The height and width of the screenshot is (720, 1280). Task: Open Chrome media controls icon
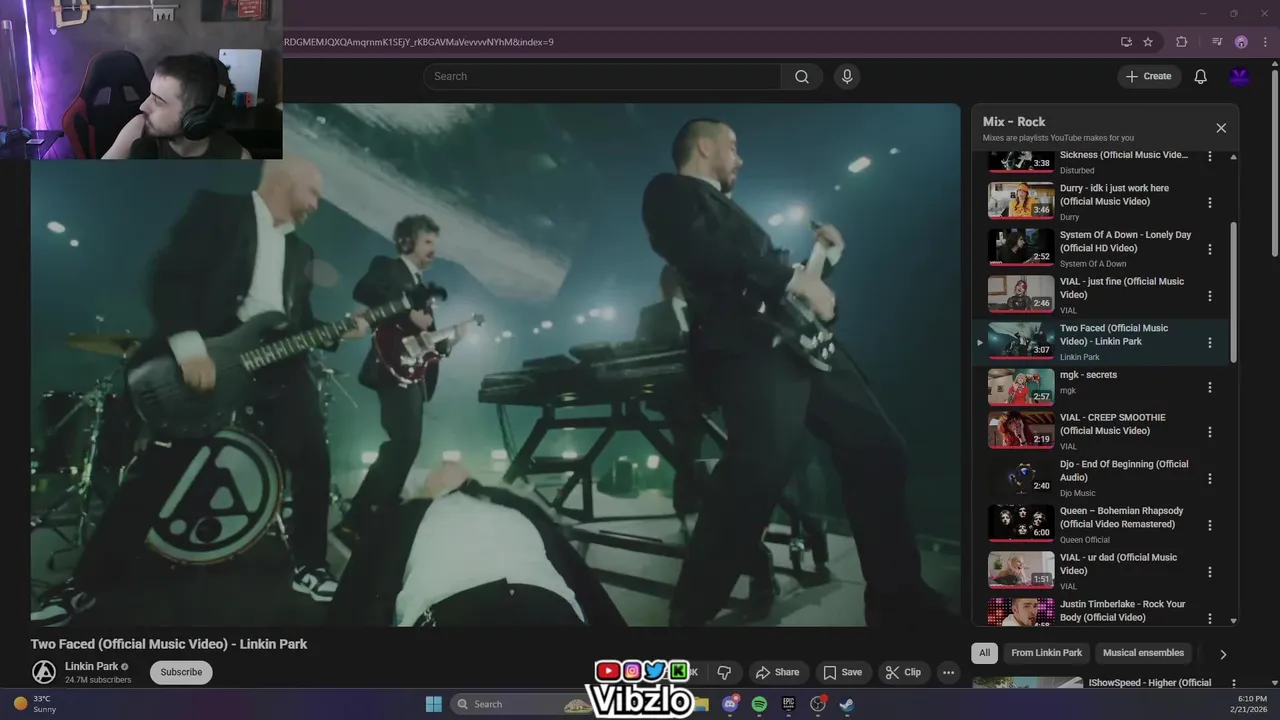[1217, 42]
